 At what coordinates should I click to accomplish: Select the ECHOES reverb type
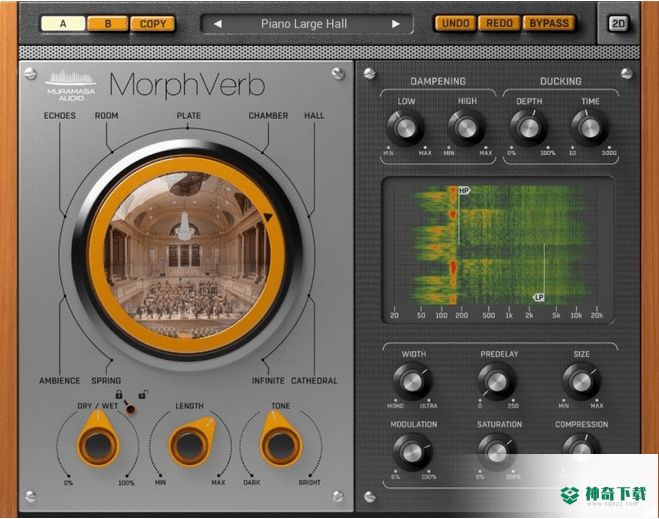60,116
